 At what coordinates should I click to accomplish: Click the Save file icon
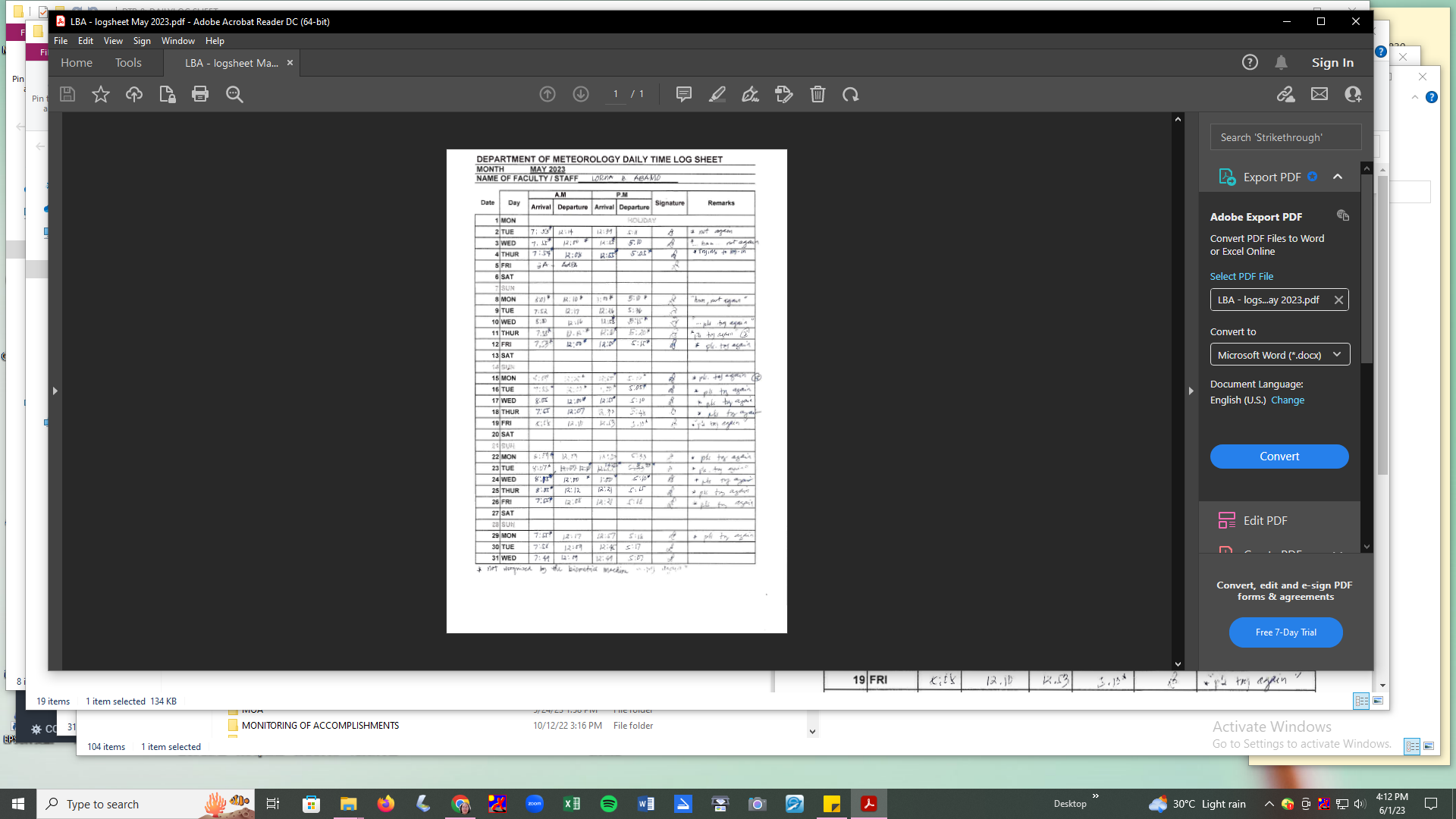pos(67,94)
